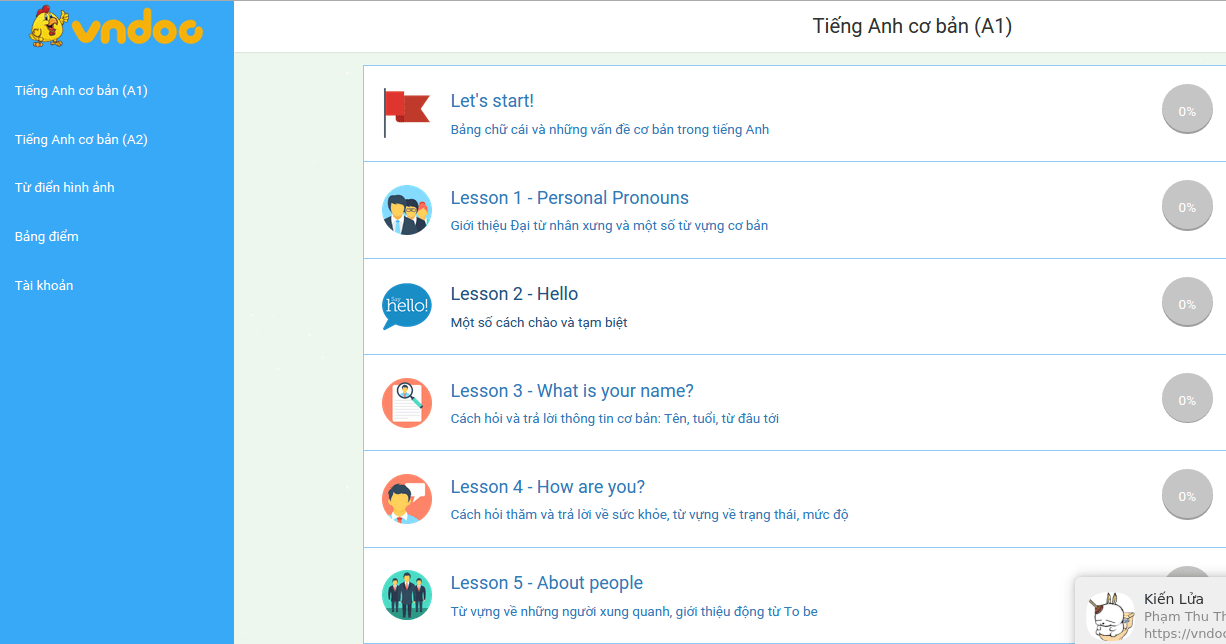Click the hello speech bubble icon
This screenshot has width=1226, height=644.
(x=407, y=306)
